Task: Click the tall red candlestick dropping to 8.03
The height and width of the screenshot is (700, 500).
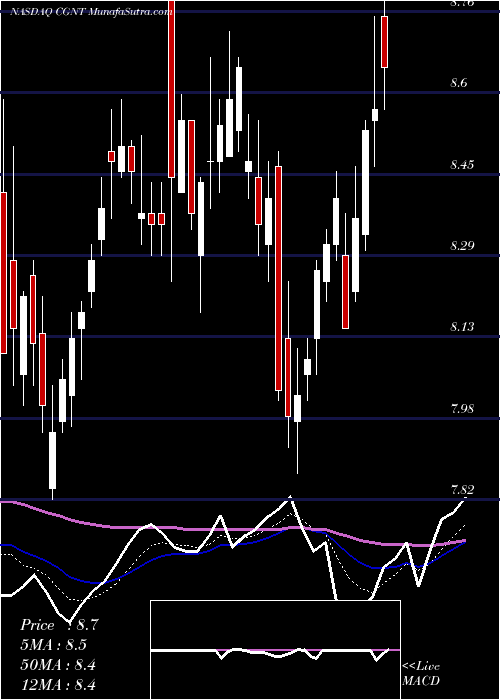Action: pos(279,279)
